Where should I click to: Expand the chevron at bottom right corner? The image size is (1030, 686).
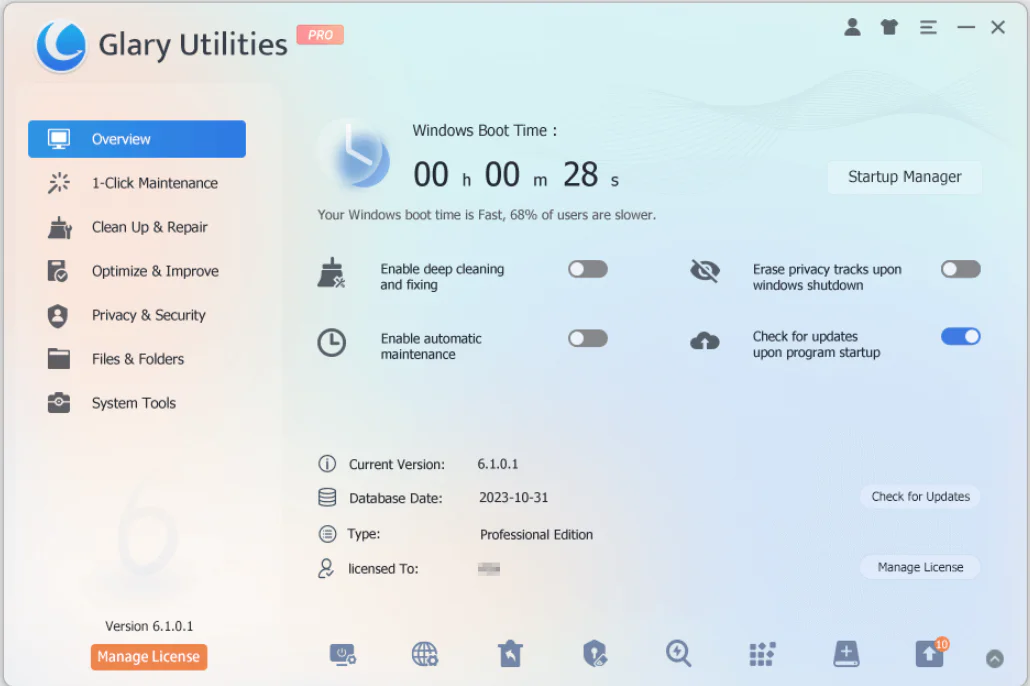point(994,657)
